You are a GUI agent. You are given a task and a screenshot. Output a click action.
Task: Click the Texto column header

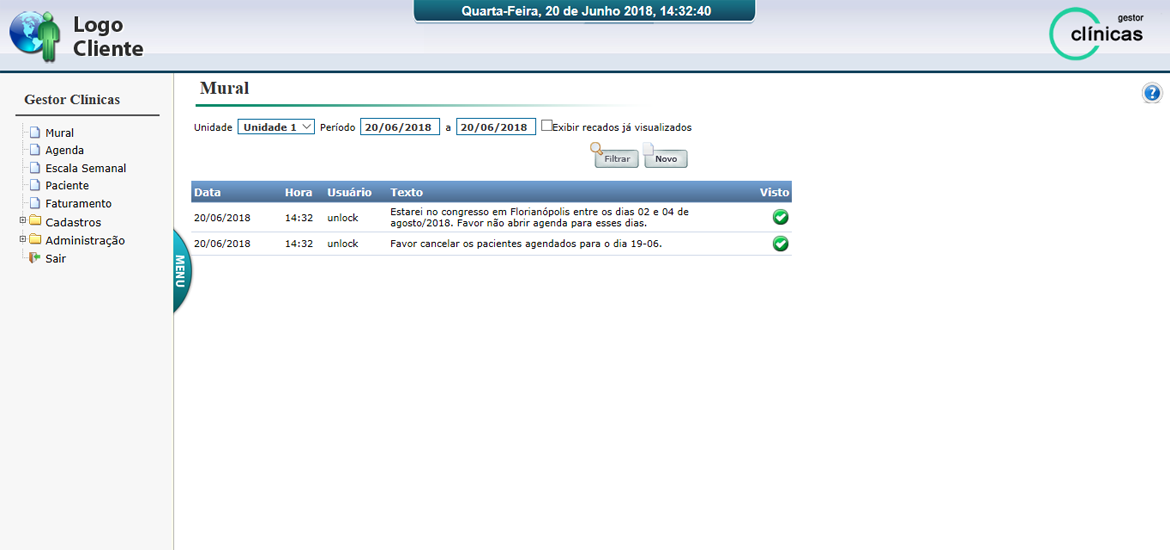click(407, 193)
